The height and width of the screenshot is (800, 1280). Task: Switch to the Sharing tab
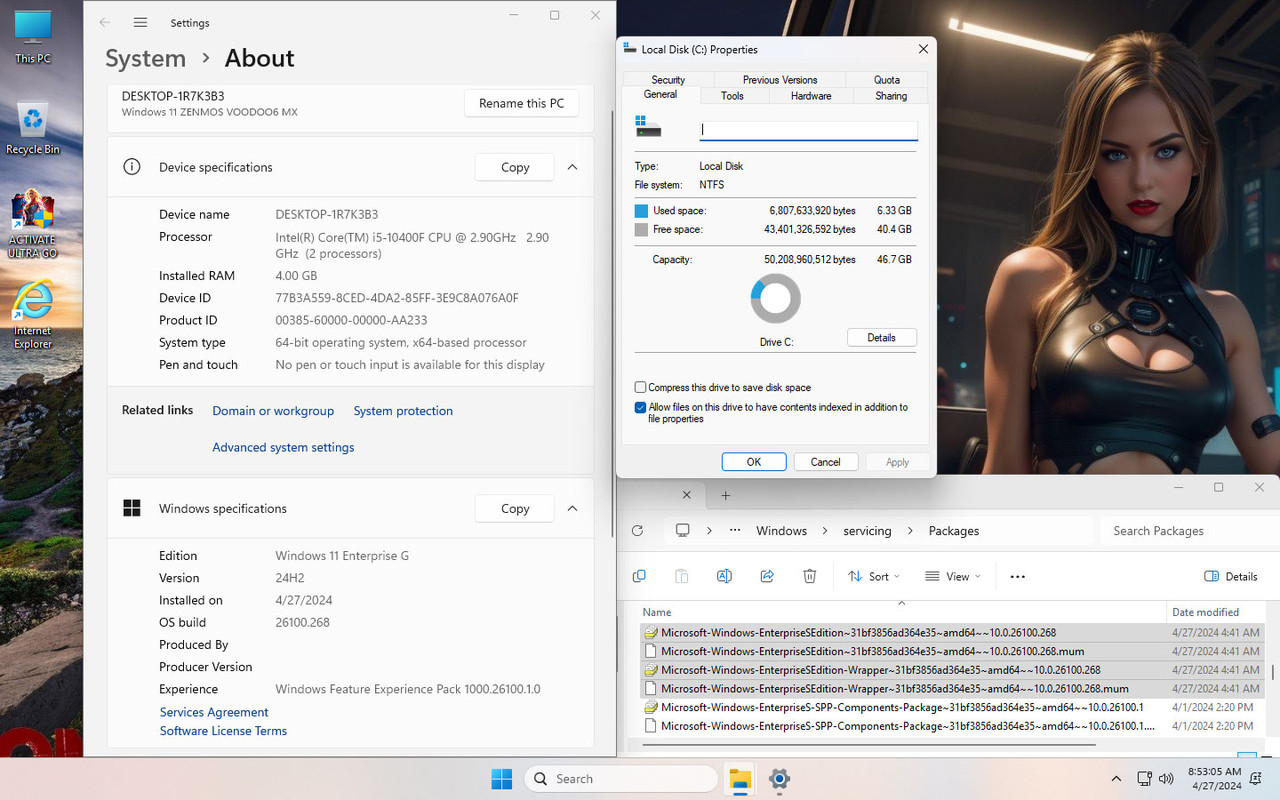click(x=891, y=96)
